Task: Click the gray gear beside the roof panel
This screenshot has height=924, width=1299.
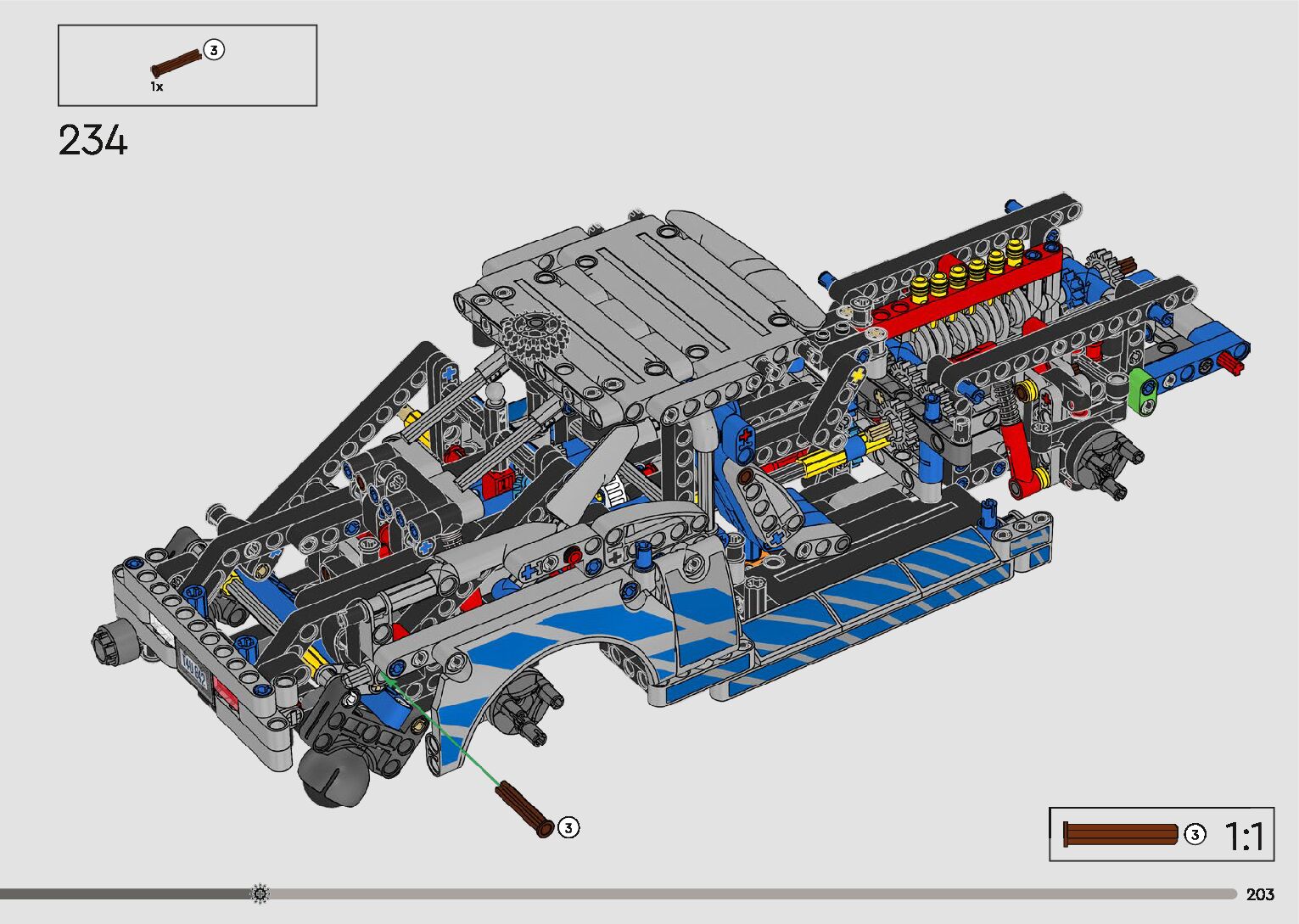Action: point(529,335)
